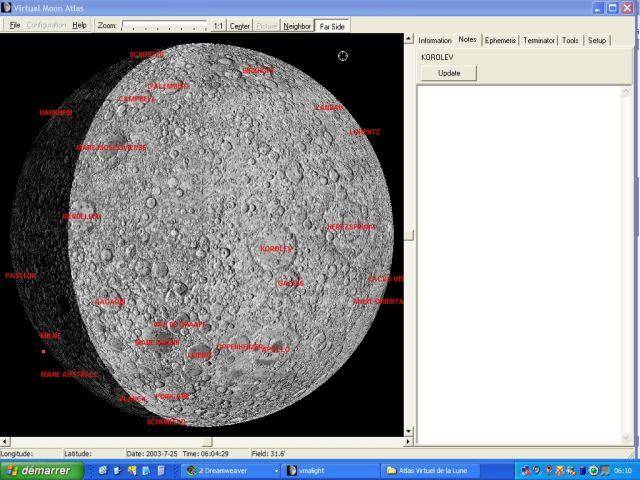Click the map horizontal scrollbar right arrow
Image resolution: width=640 pixels, height=480 pixels.
408,442
